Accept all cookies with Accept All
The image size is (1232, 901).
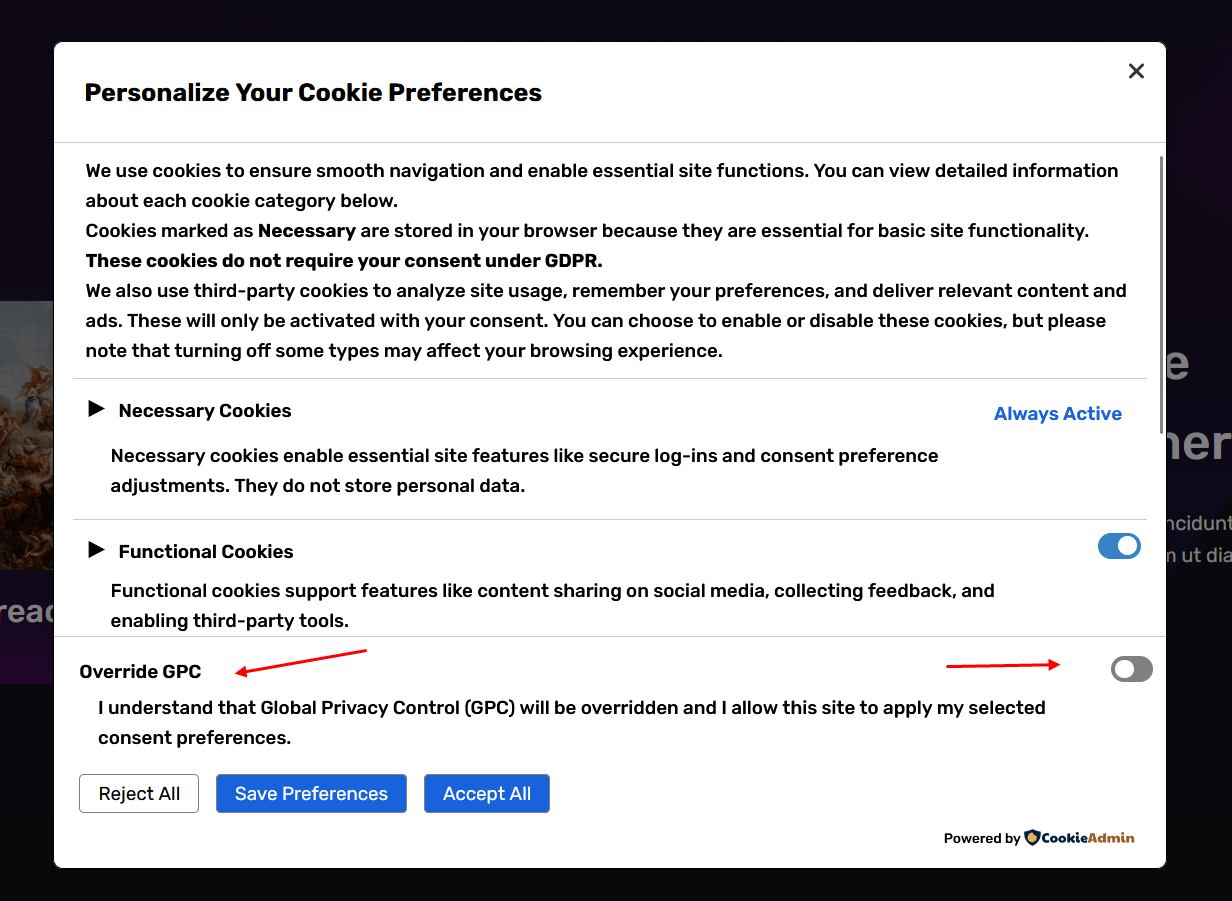click(x=487, y=794)
